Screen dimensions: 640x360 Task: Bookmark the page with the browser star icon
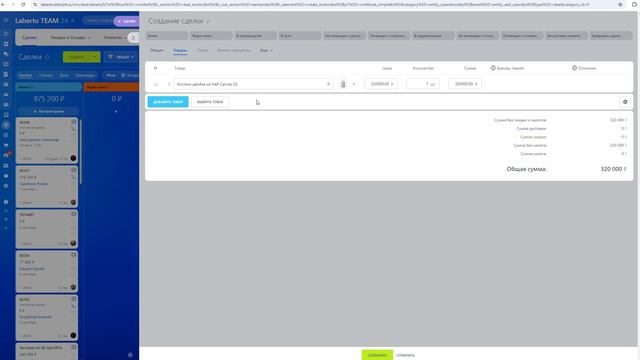click(620, 4)
